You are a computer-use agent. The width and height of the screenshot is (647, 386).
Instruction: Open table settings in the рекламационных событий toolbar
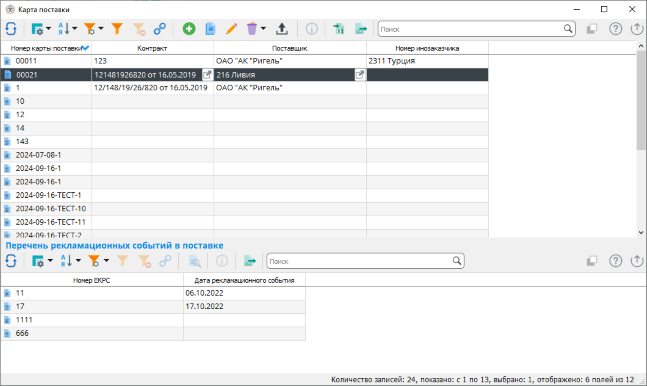point(38,261)
